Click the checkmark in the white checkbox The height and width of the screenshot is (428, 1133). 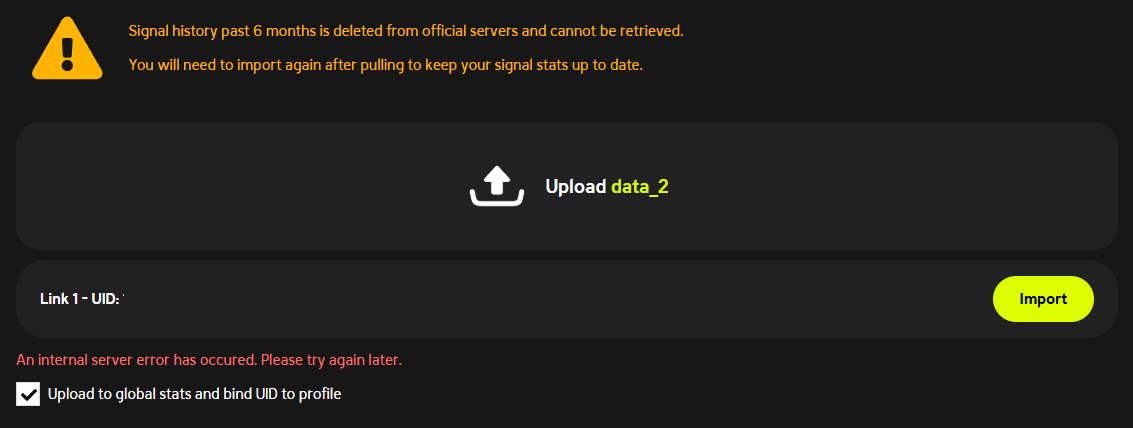click(28, 395)
